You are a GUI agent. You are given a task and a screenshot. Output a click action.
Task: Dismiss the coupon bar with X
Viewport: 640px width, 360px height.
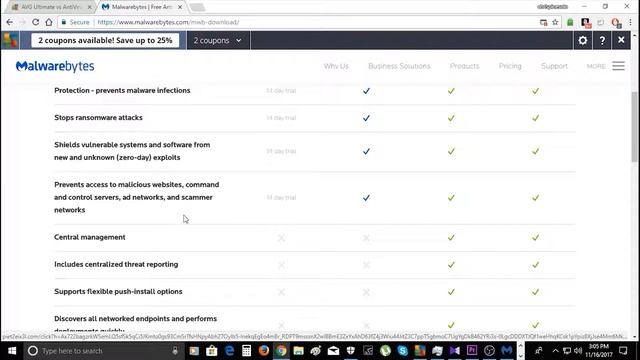(621, 40)
